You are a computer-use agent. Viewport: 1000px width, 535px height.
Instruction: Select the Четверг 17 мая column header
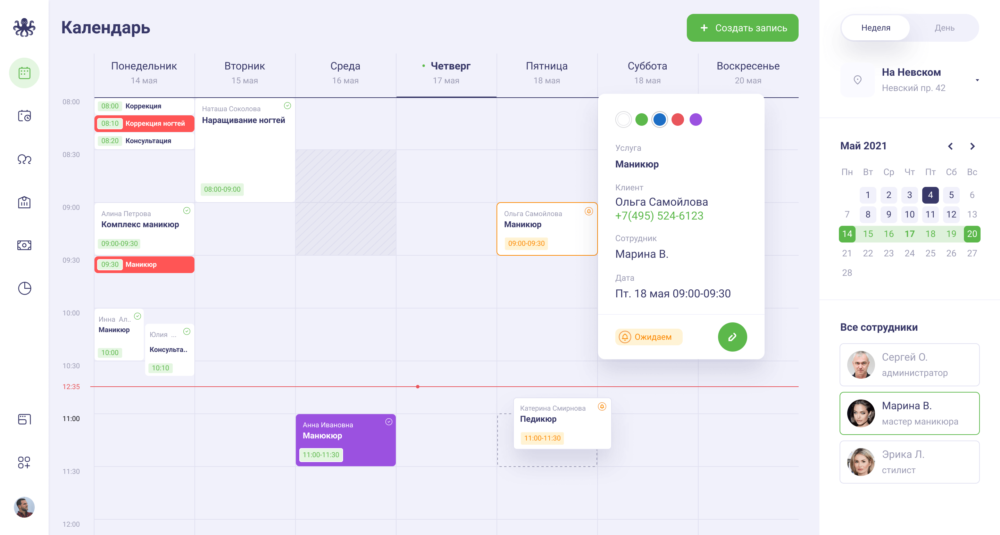pyautogui.click(x=446, y=73)
